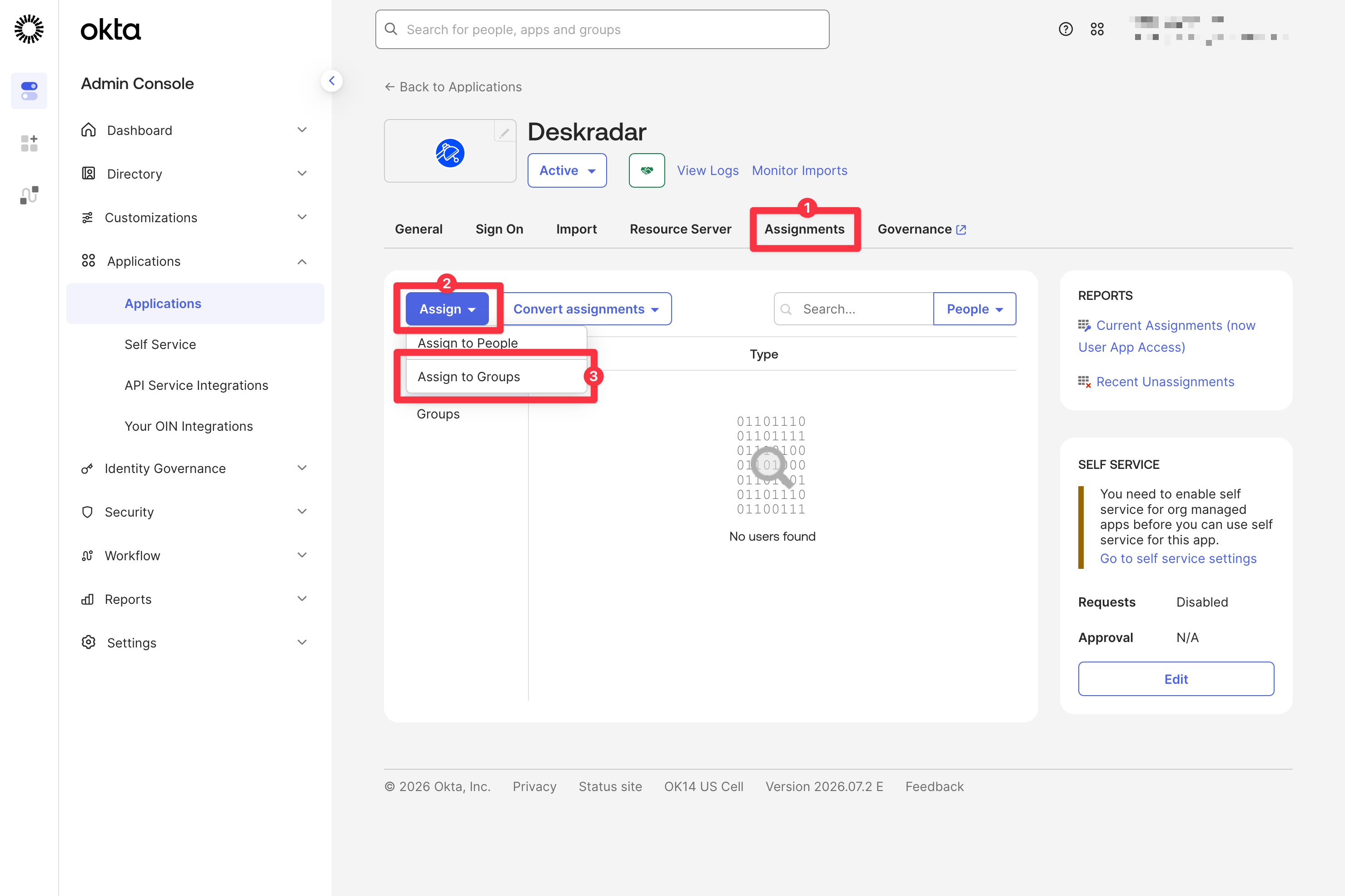Screen dimensions: 1345x896
Task: Focus the assignments Search field
Action: click(x=854, y=309)
